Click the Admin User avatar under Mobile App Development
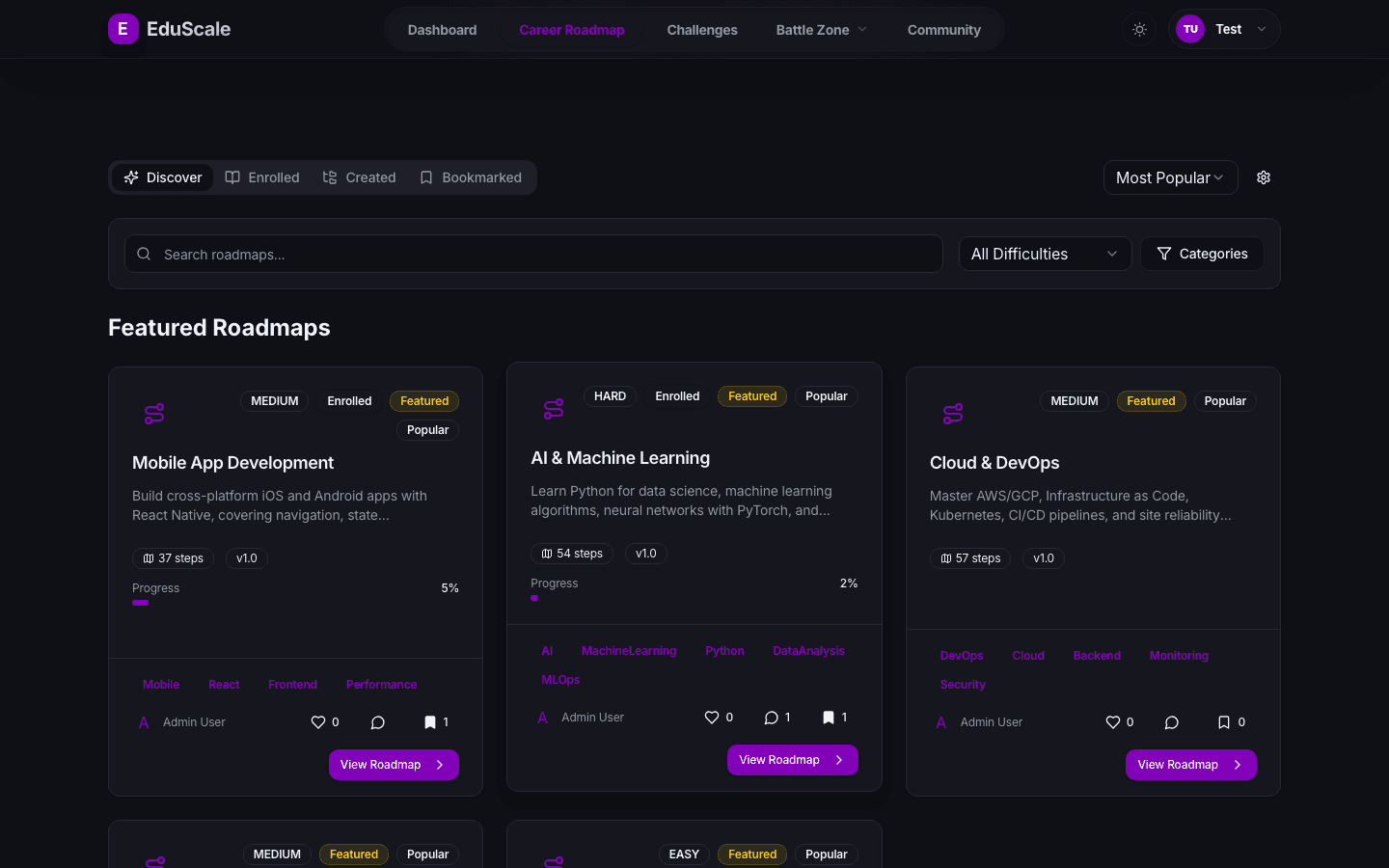Image resolution: width=1389 pixels, height=868 pixels. coord(144,721)
